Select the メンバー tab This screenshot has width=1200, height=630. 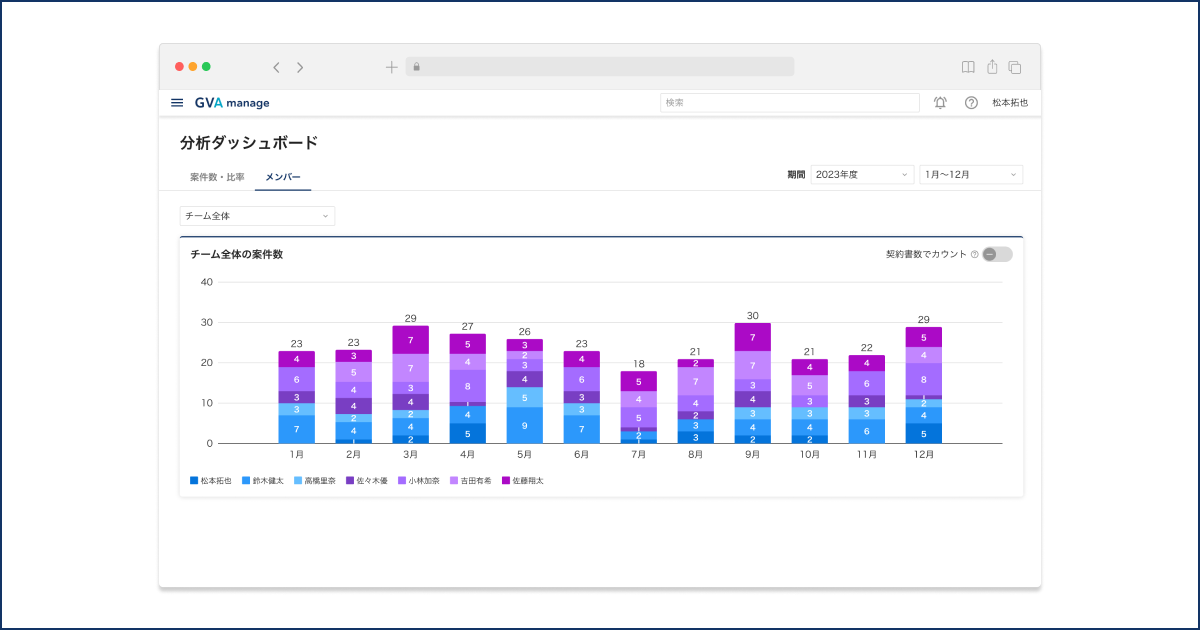click(282, 177)
